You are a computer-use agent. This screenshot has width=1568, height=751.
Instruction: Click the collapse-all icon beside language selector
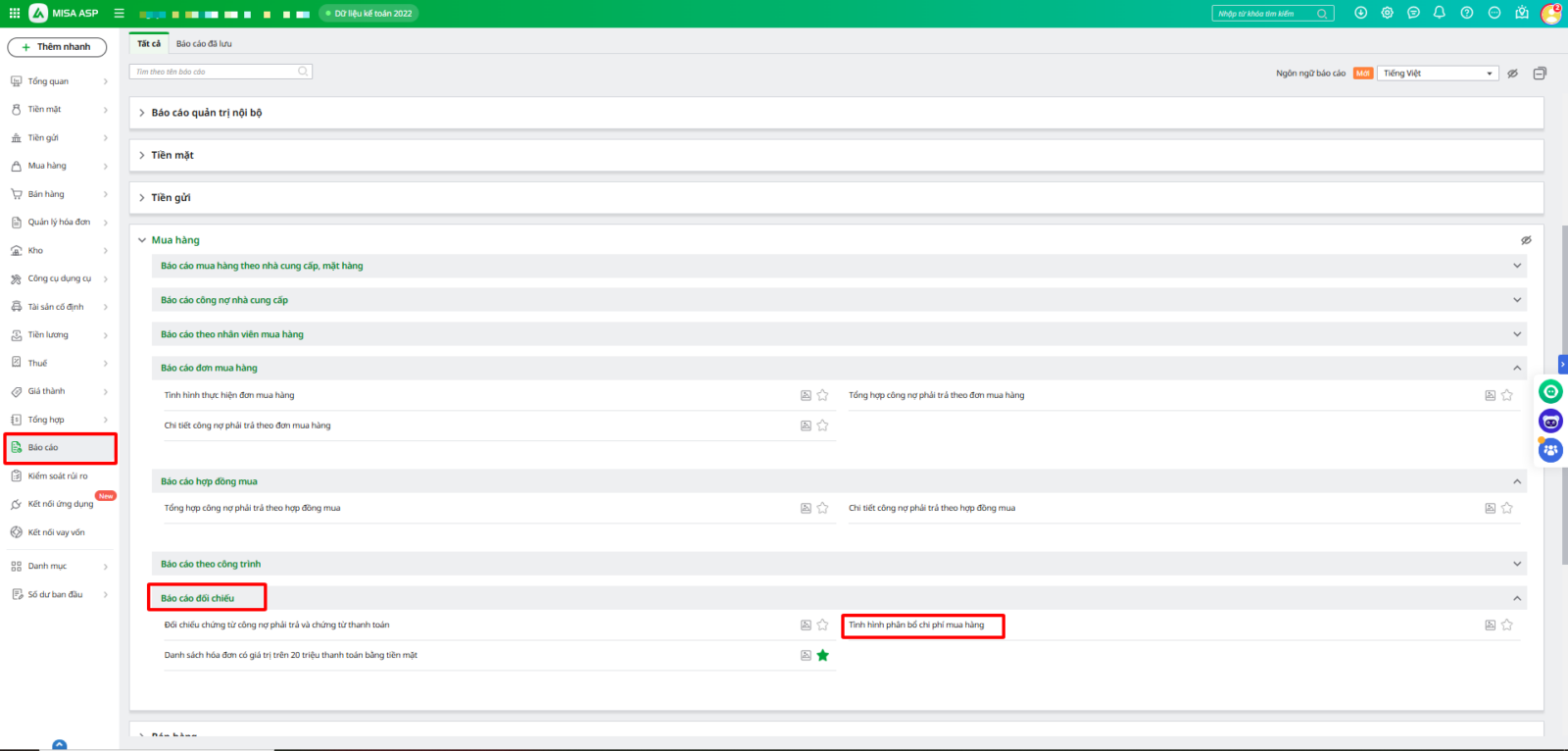(x=1540, y=74)
